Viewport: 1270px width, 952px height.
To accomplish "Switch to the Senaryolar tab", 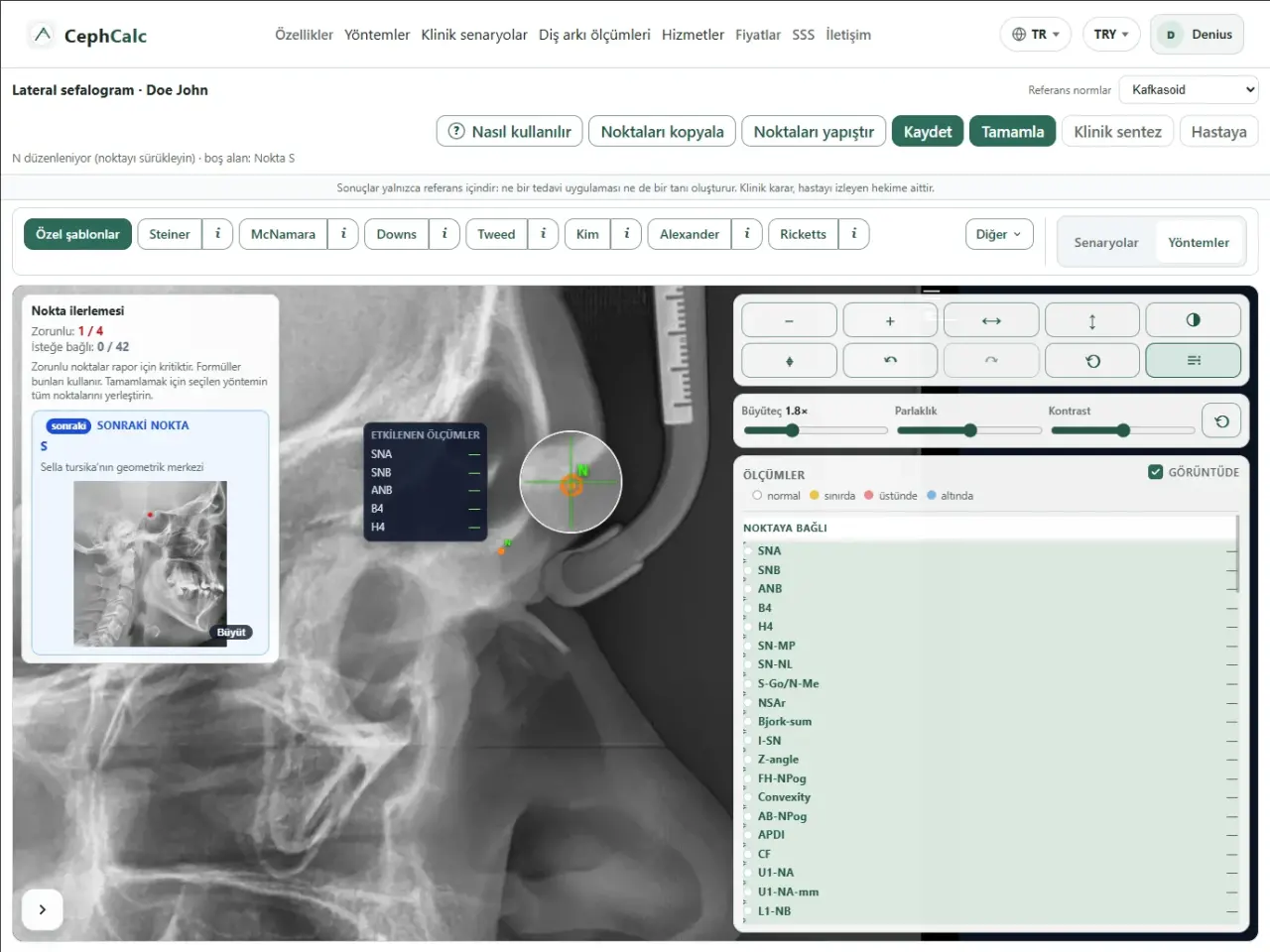I will coord(1106,243).
